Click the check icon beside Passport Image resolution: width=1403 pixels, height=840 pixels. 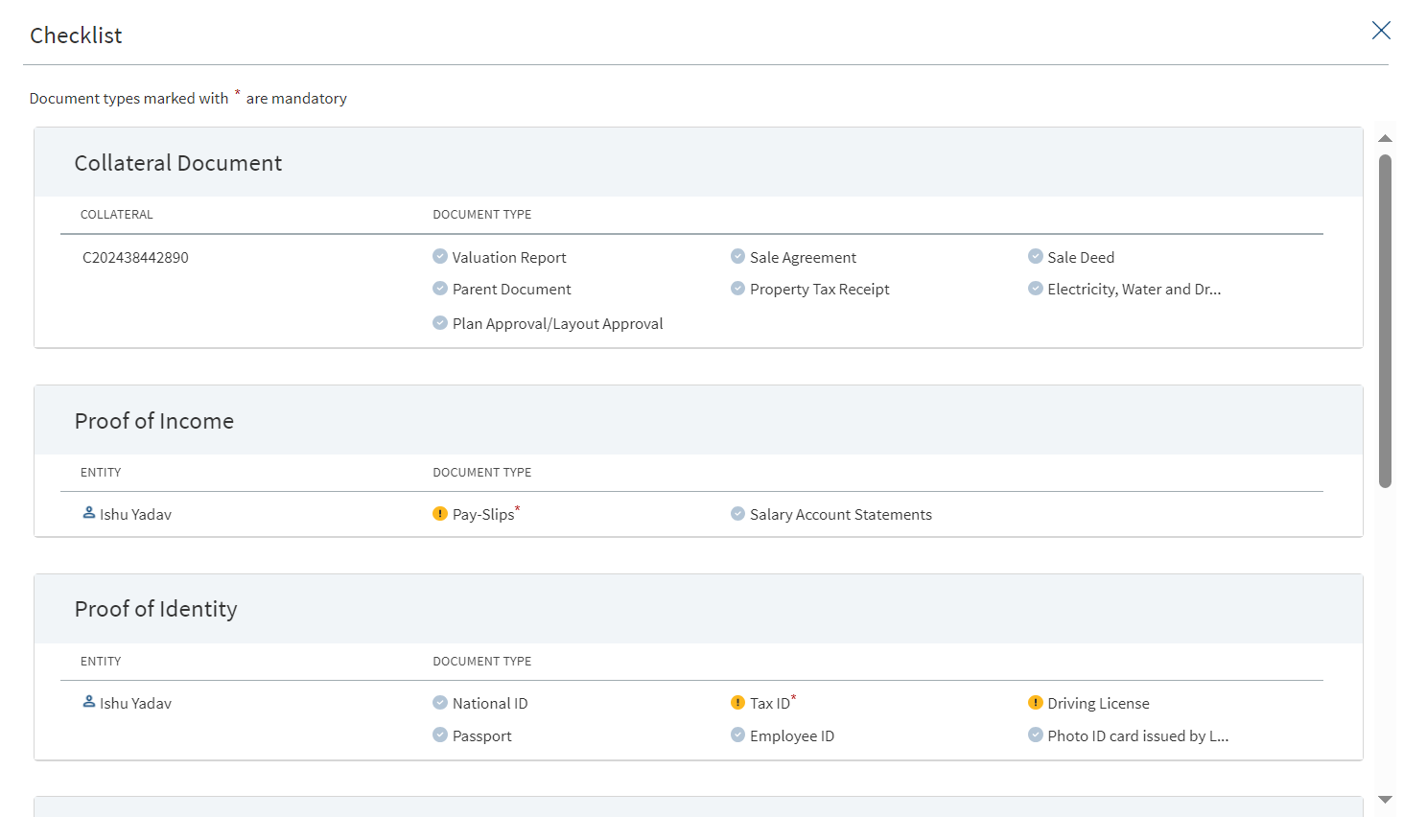click(x=440, y=735)
